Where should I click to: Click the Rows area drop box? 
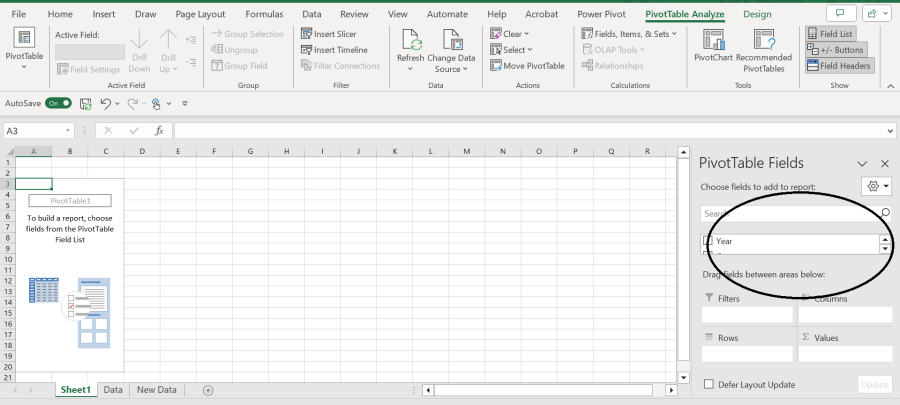coord(747,354)
